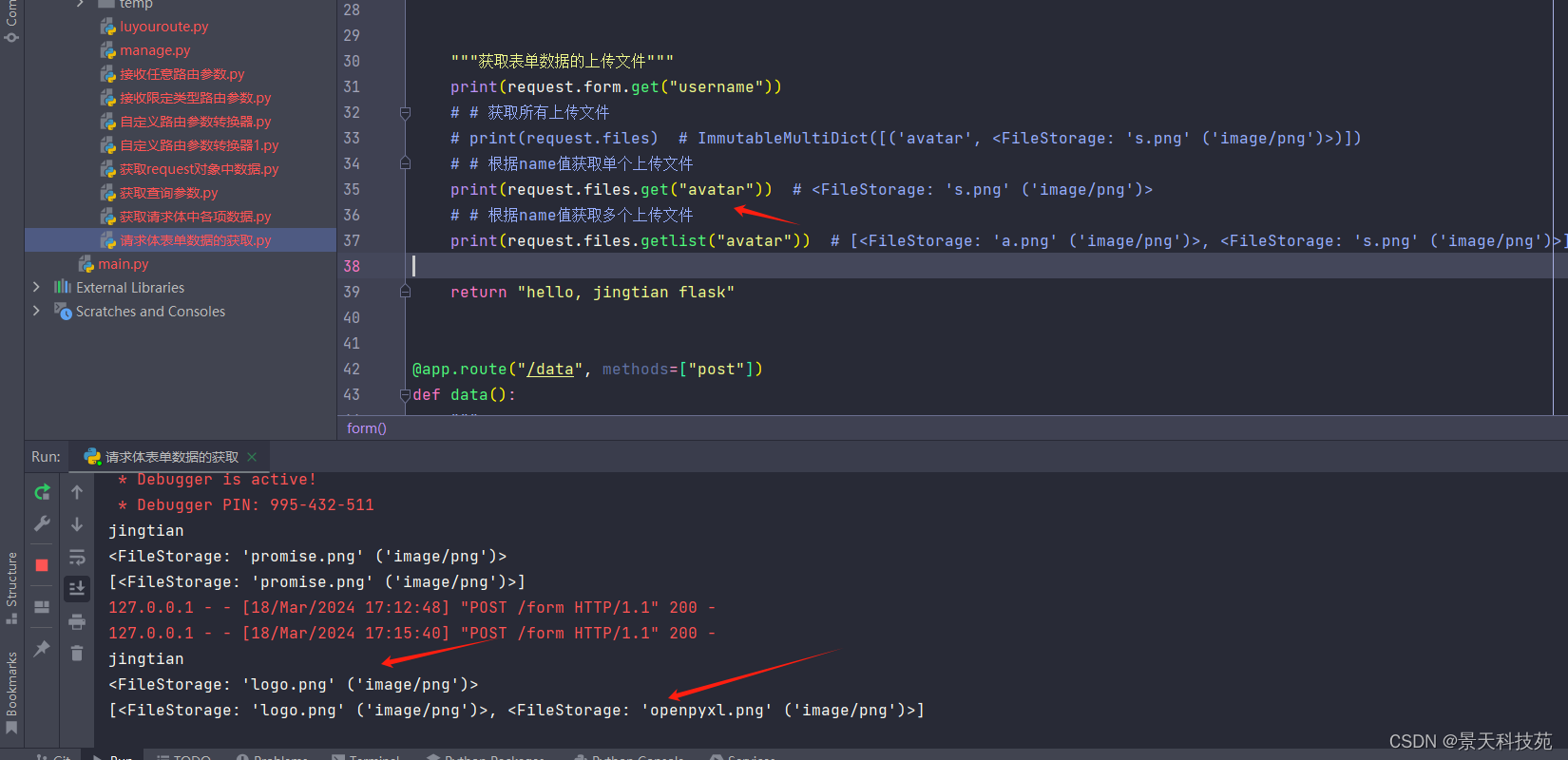This screenshot has height=760, width=1568.
Task: Click return "hello, jingtian flask" line
Action: (592, 292)
